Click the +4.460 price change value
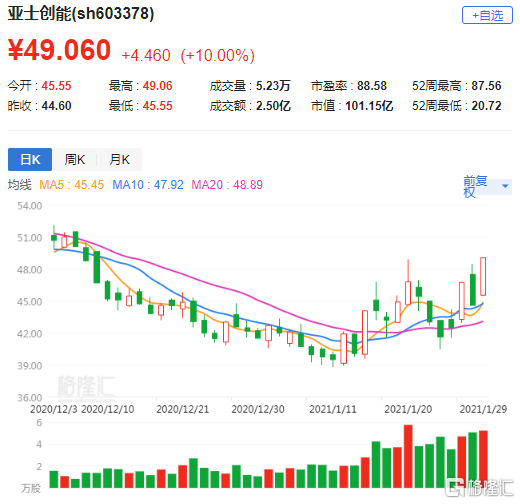The height and width of the screenshot is (504, 520). (x=146, y=55)
